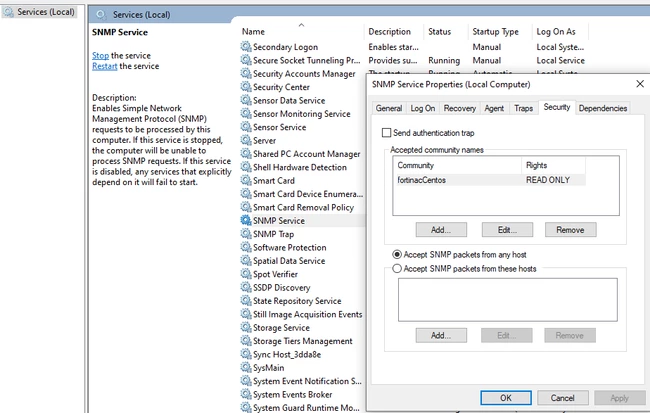Open the Recovery tab
The image size is (650, 413).
click(459, 108)
